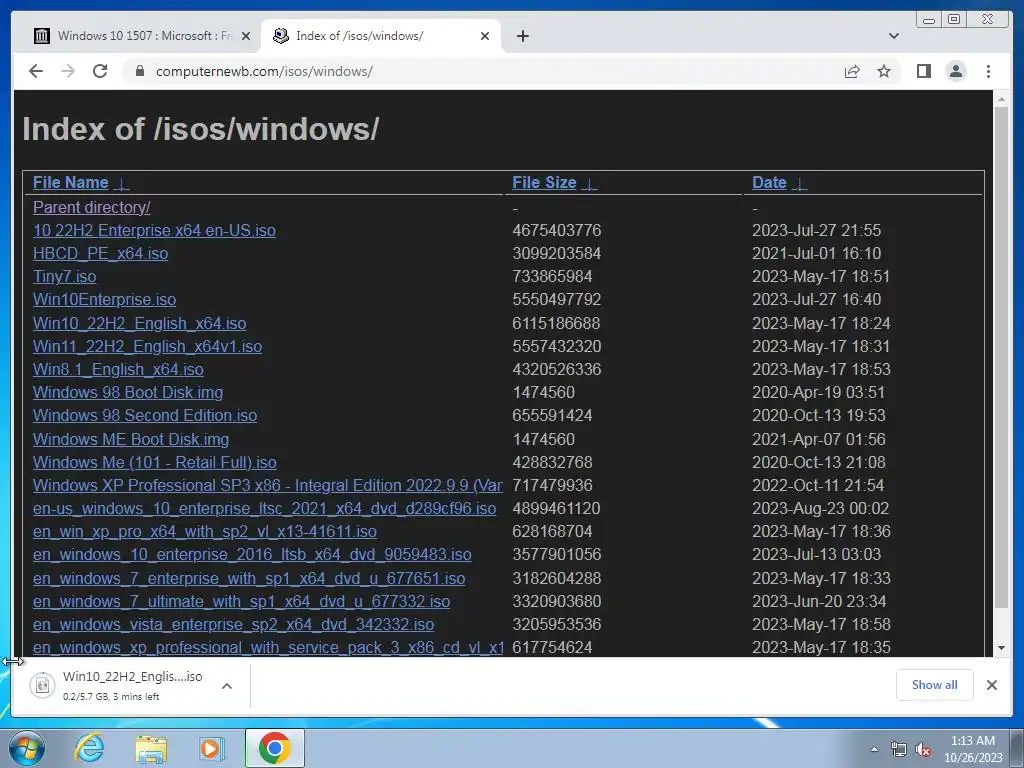Reload the current page
The width and height of the screenshot is (1024, 768).
coord(100,71)
